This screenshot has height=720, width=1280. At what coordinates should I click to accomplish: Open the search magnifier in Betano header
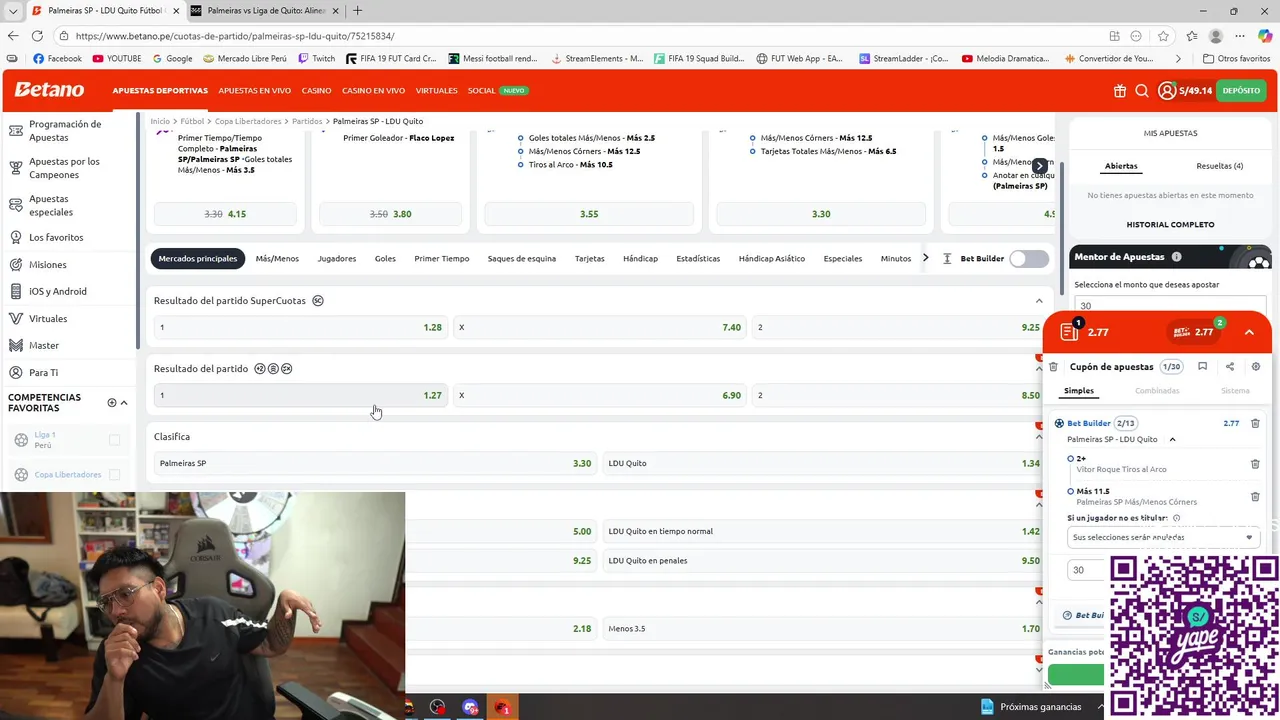(x=1142, y=91)
